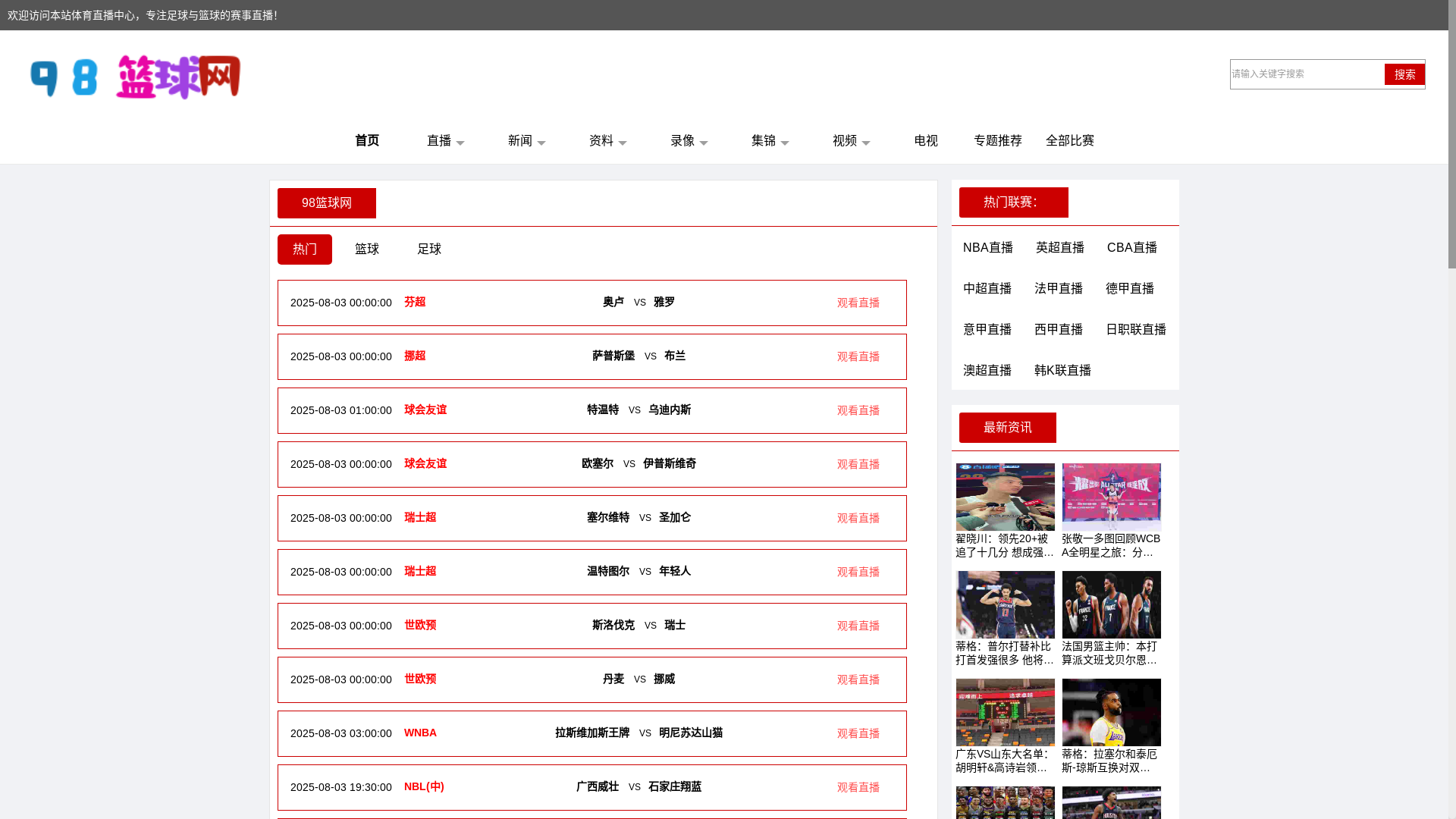
Task: Watch live for 奥卢 vs 雅罗
Action: (858, 303)
